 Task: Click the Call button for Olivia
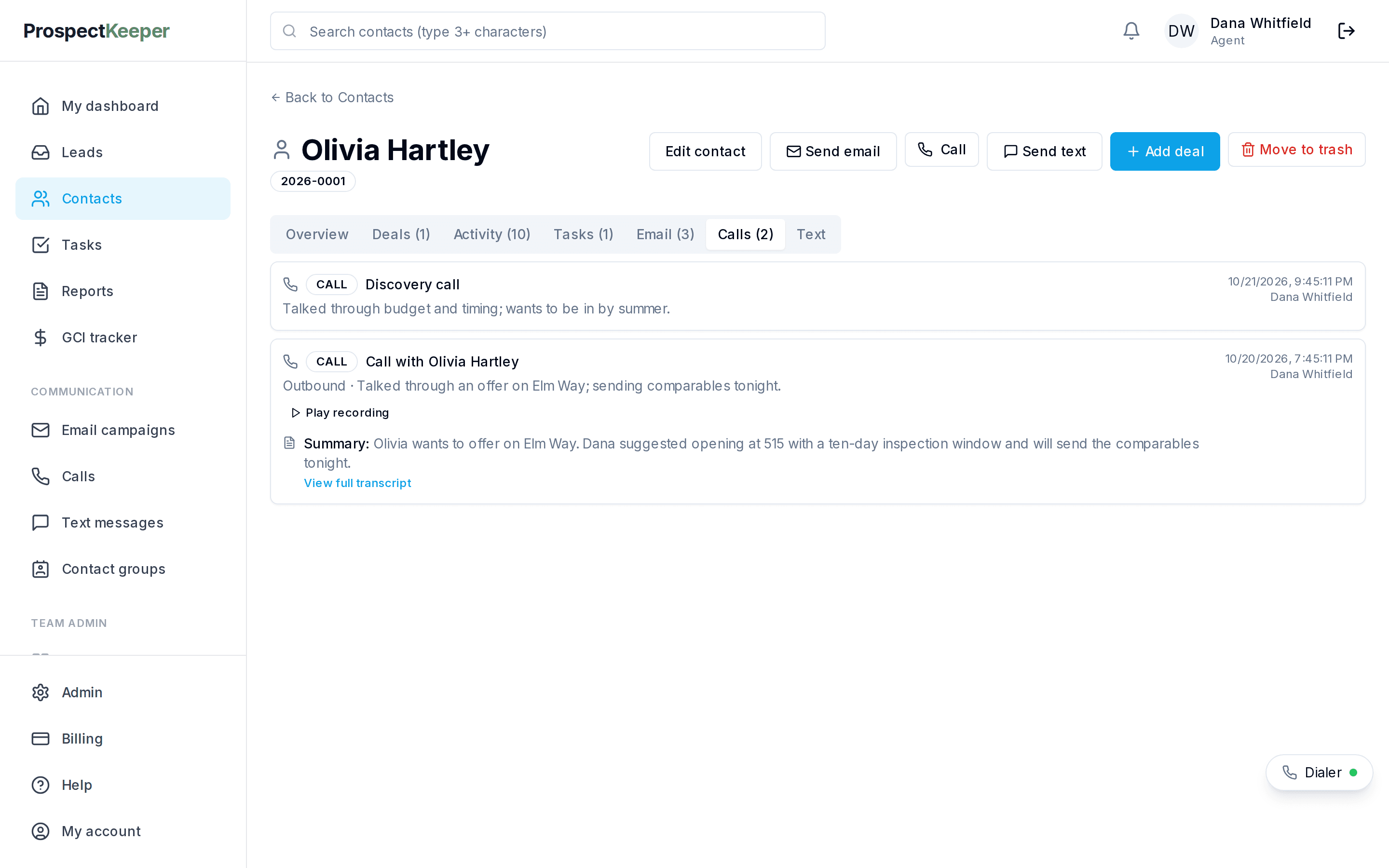click(941, 150)
